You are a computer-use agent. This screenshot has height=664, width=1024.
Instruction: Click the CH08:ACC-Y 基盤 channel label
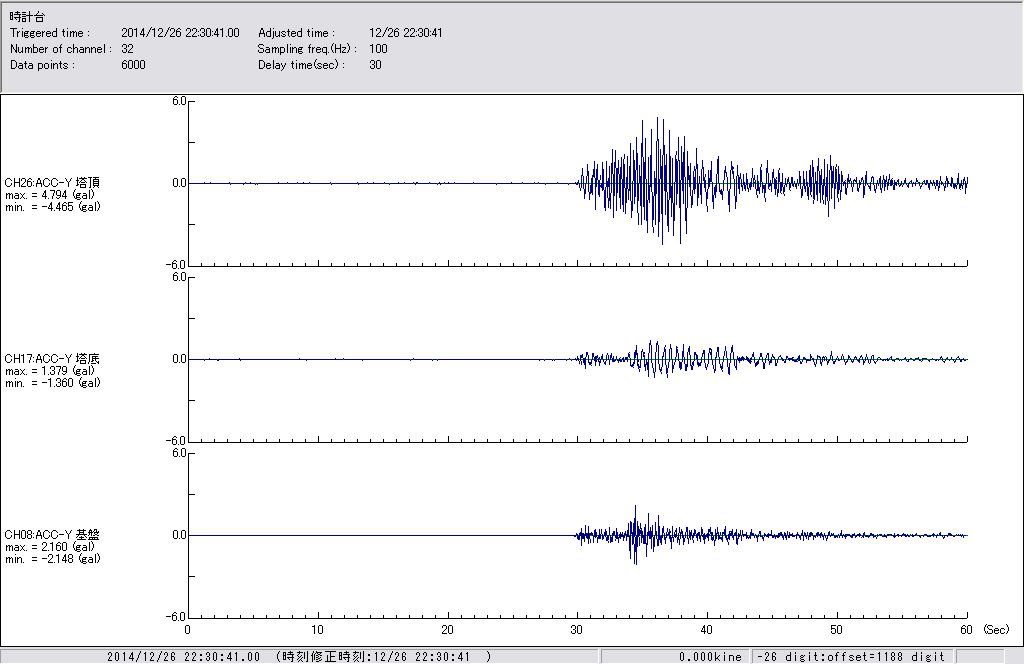[x=52, y=534]
